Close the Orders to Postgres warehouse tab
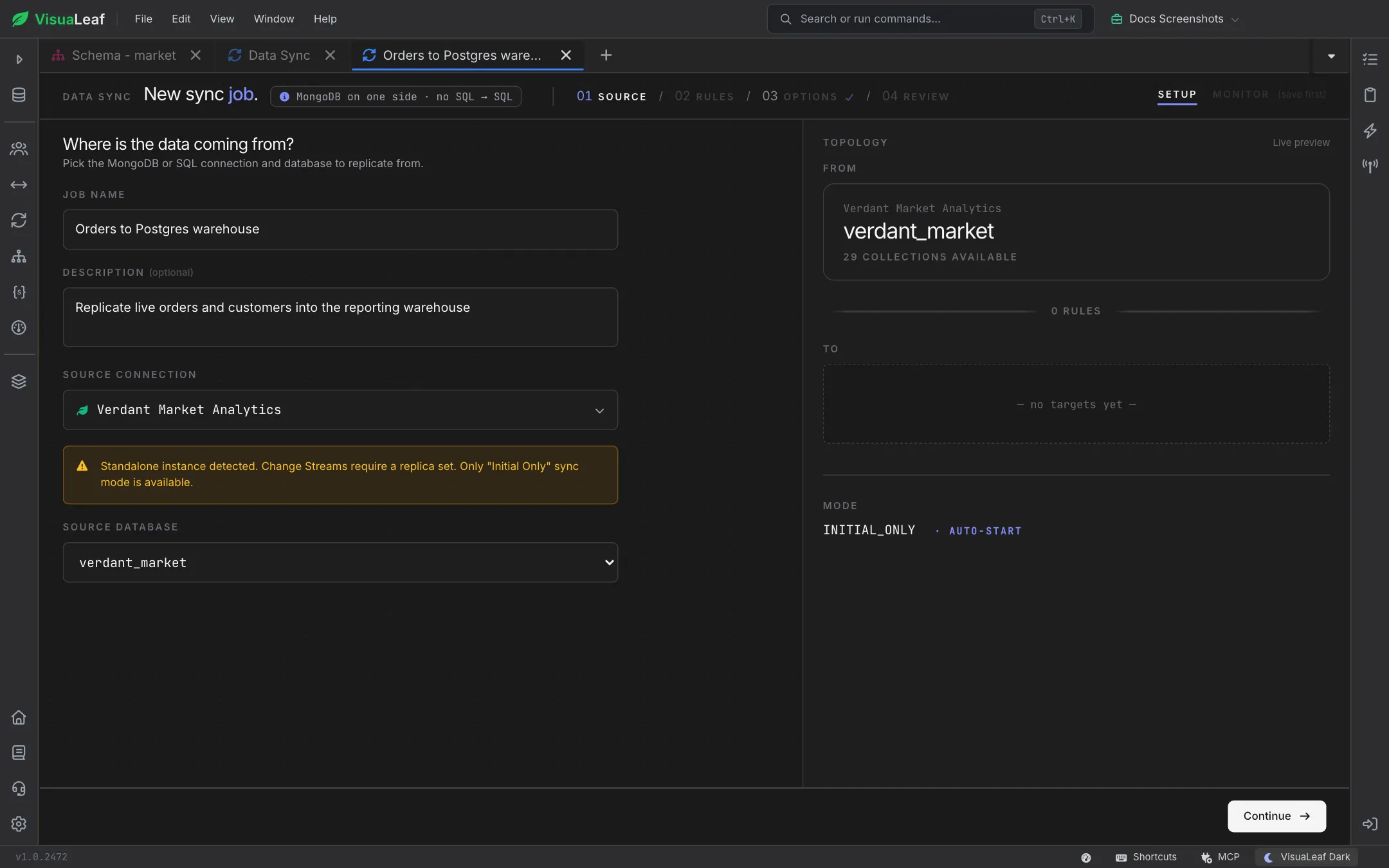The height and width of the screenshot is (868, 1389). pyautogui.click(x=566, y=55)
